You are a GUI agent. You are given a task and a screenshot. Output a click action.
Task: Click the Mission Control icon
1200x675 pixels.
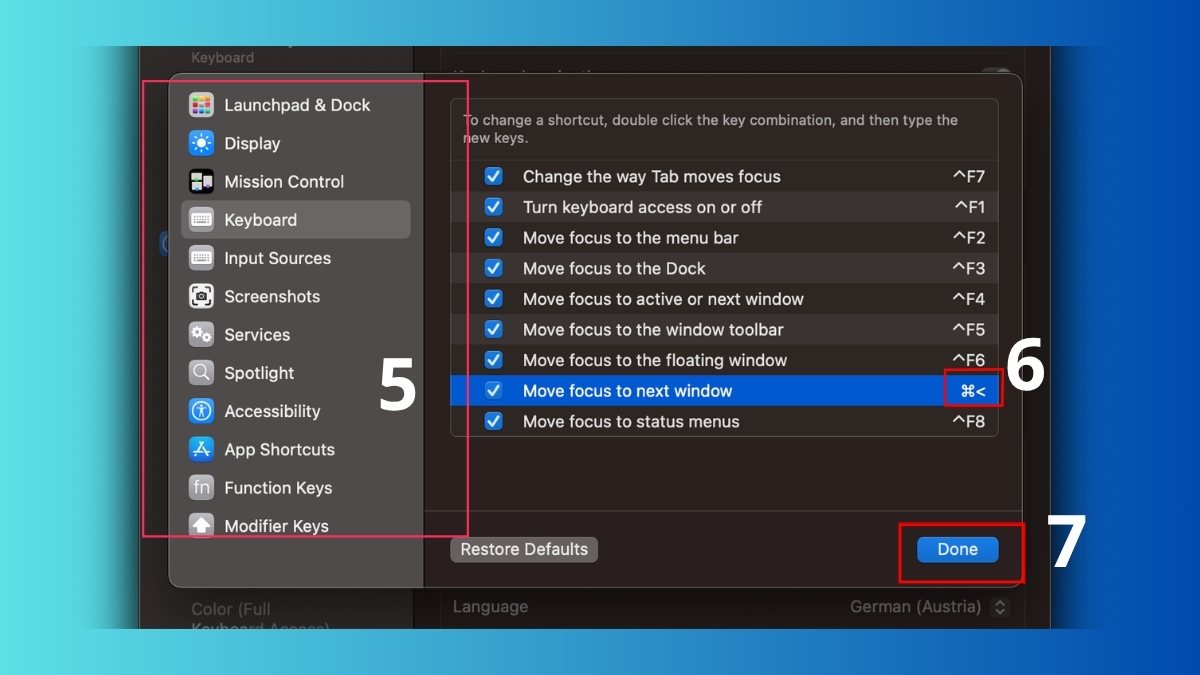pos(202,181)
